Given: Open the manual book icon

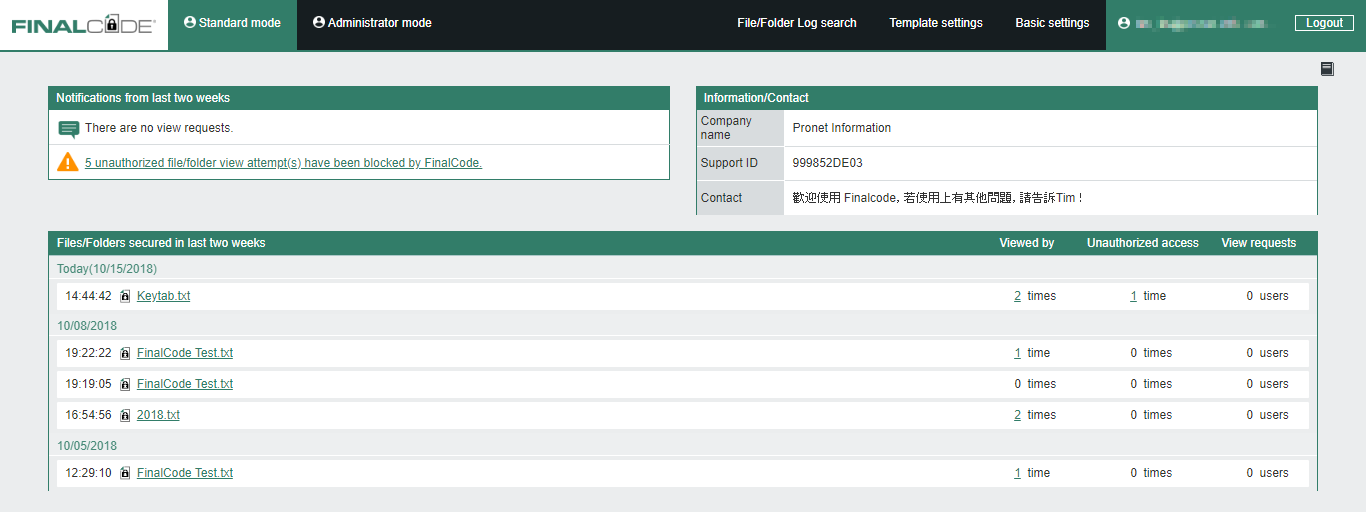Looking at the screenshot, I should coord(1327,69).
